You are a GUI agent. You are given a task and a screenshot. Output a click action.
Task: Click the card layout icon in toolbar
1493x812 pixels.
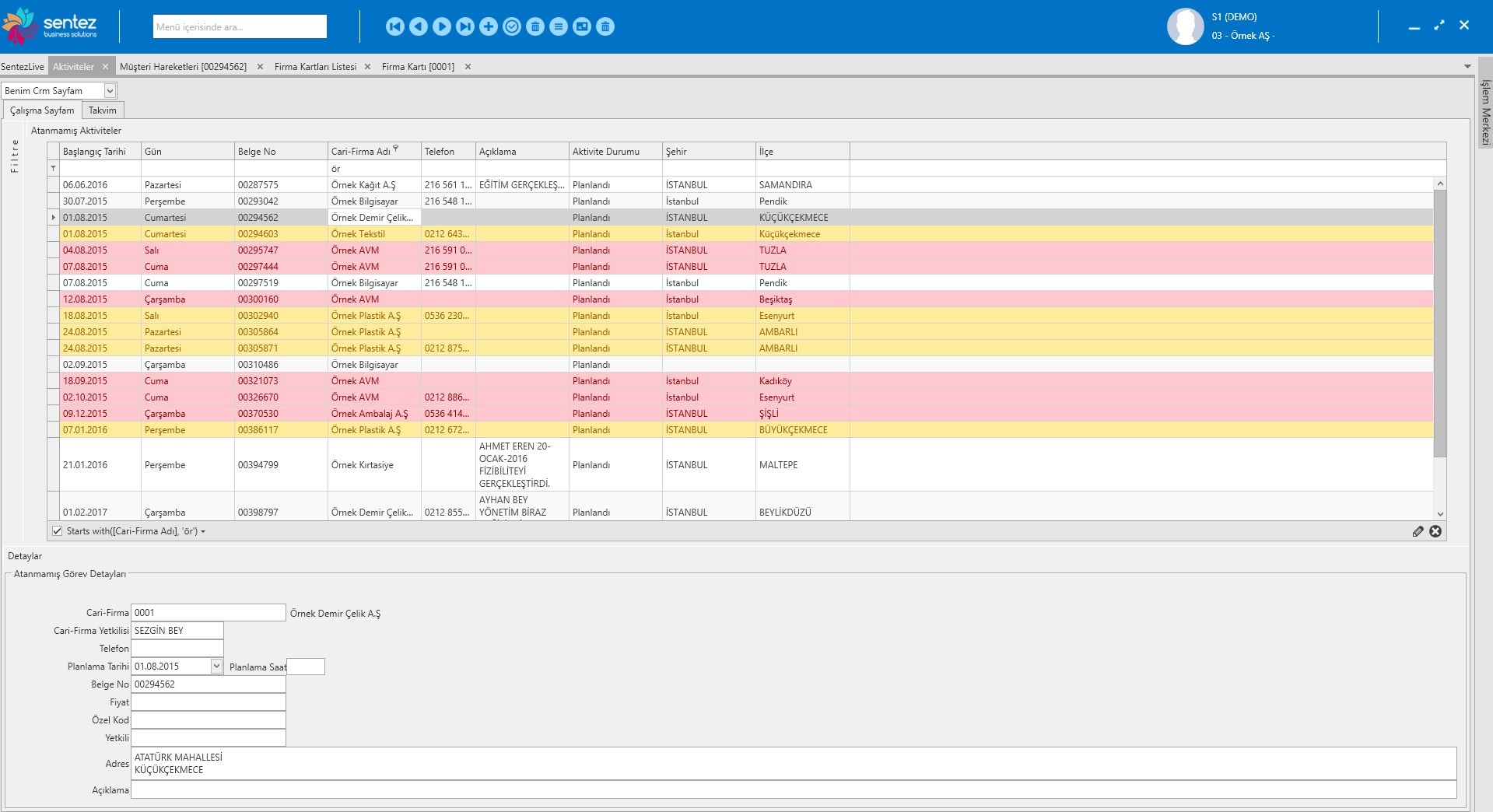(x=582, y=27)
